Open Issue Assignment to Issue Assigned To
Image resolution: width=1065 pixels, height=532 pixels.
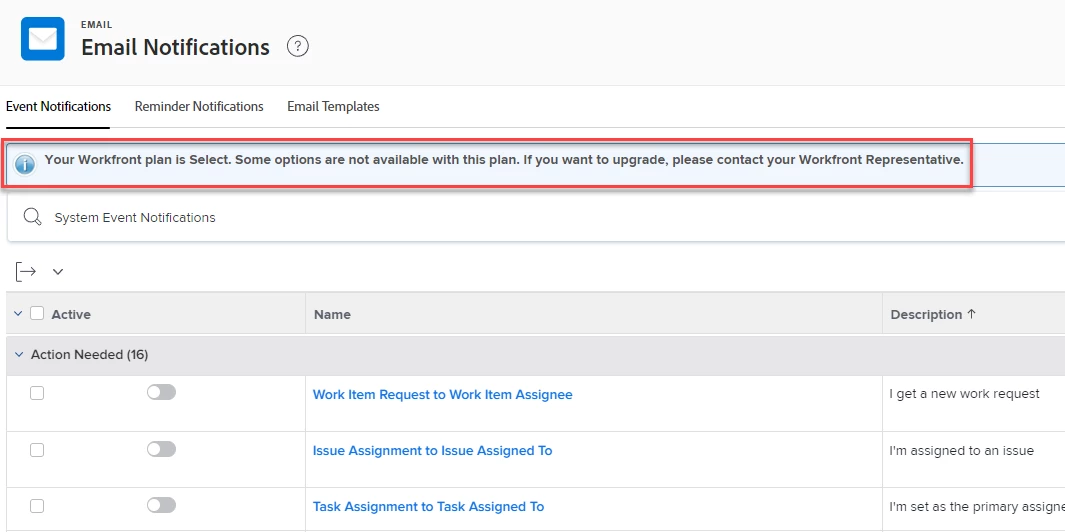433,450
